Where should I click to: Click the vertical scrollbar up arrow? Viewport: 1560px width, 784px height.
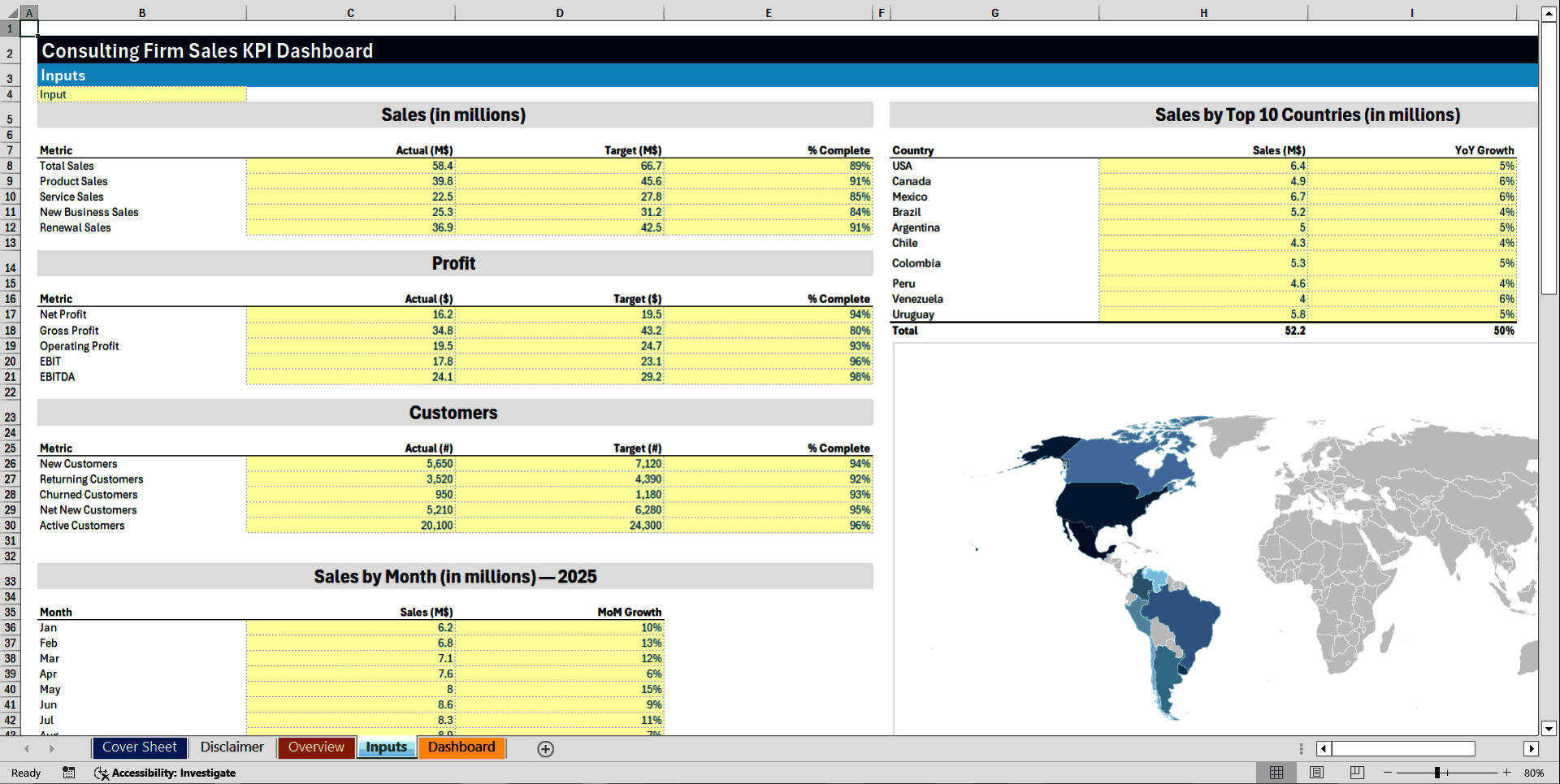tap(1549, 14)
